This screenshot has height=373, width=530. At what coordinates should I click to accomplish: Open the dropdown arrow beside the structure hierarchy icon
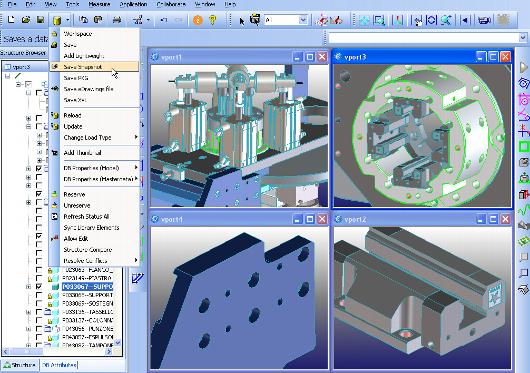[148, 20]
